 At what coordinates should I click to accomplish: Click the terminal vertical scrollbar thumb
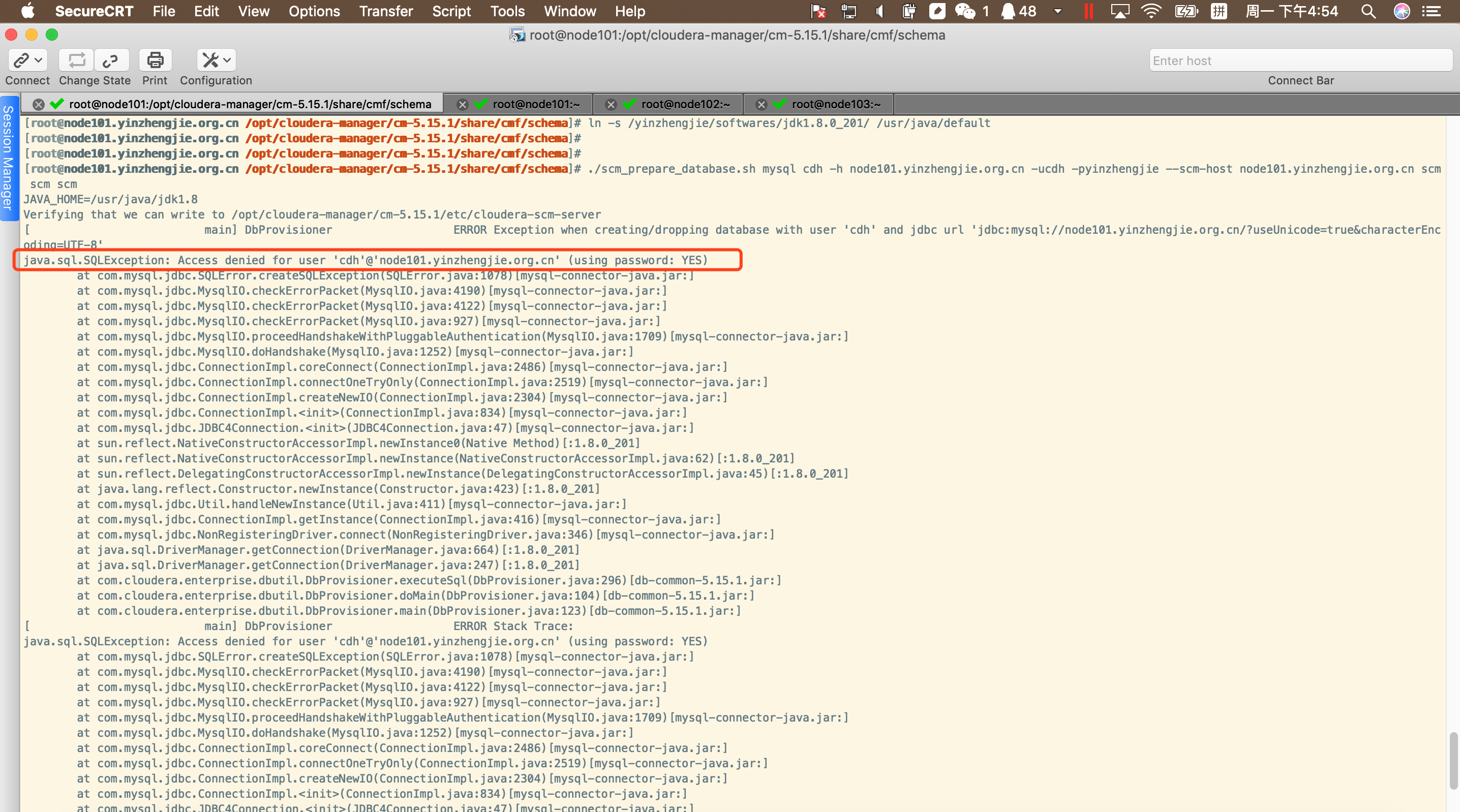point(1453,761)
